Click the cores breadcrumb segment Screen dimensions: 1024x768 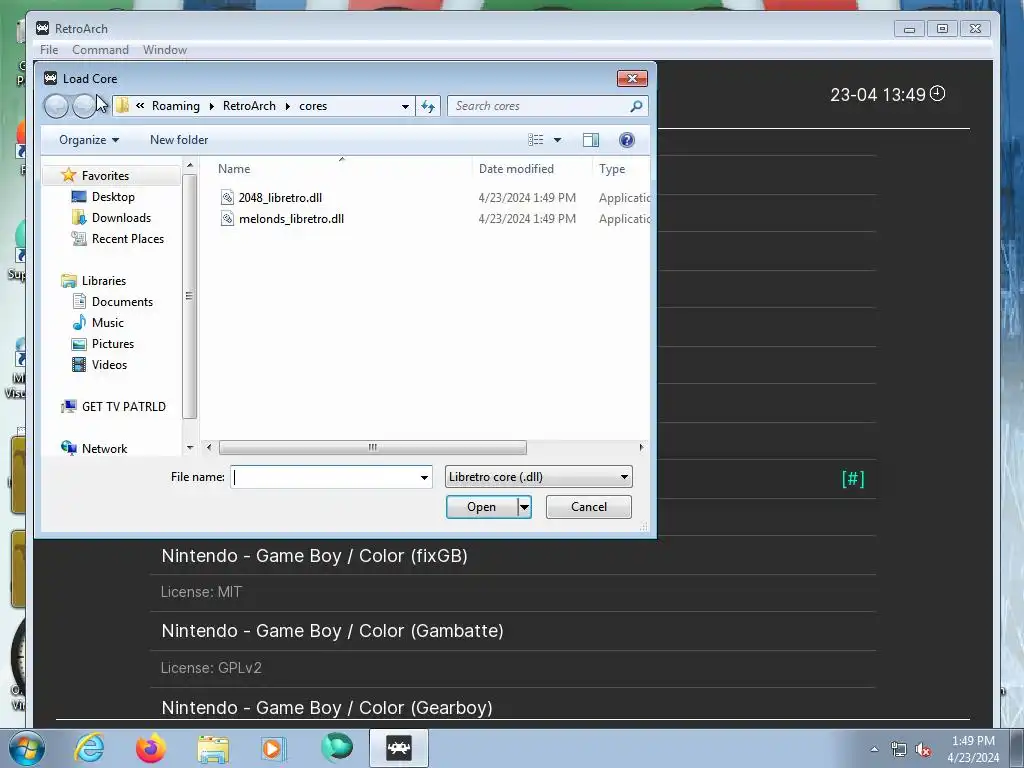(313, 106)
